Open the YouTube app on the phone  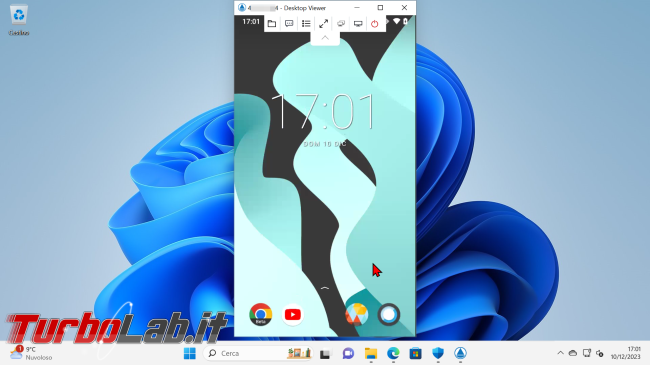point(293,314)
